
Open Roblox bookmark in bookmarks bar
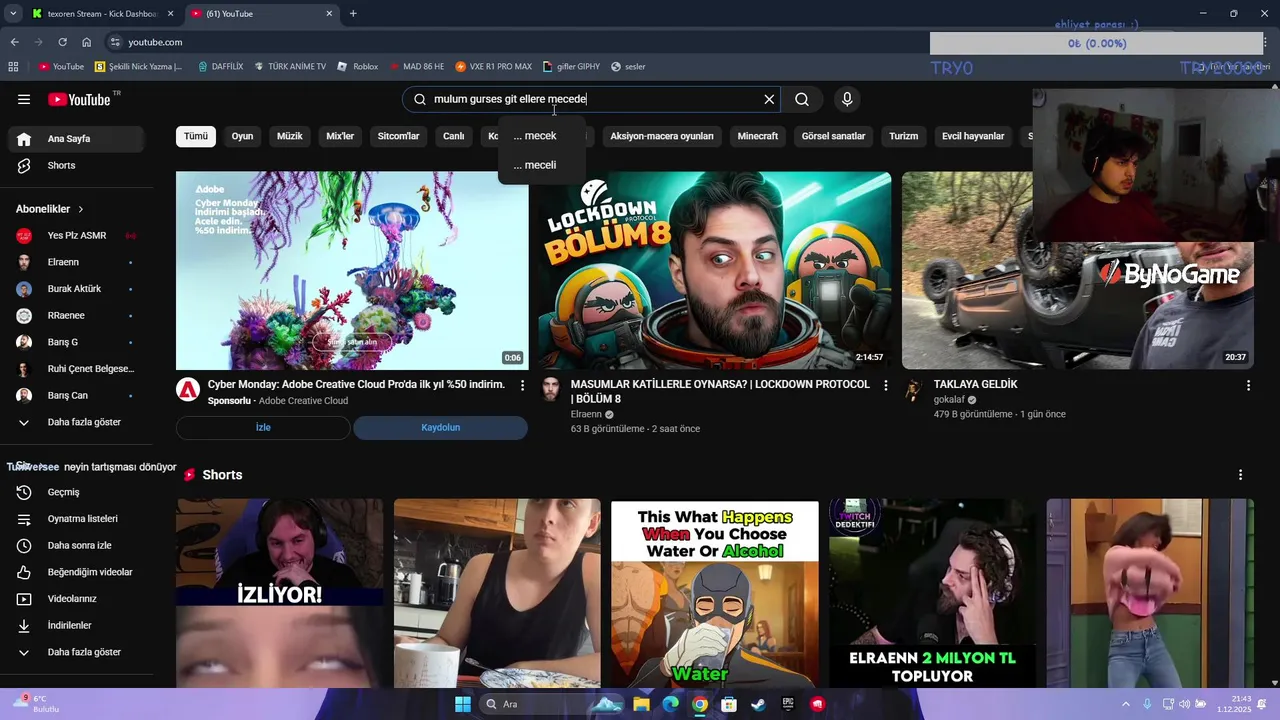tap(358, 67)
